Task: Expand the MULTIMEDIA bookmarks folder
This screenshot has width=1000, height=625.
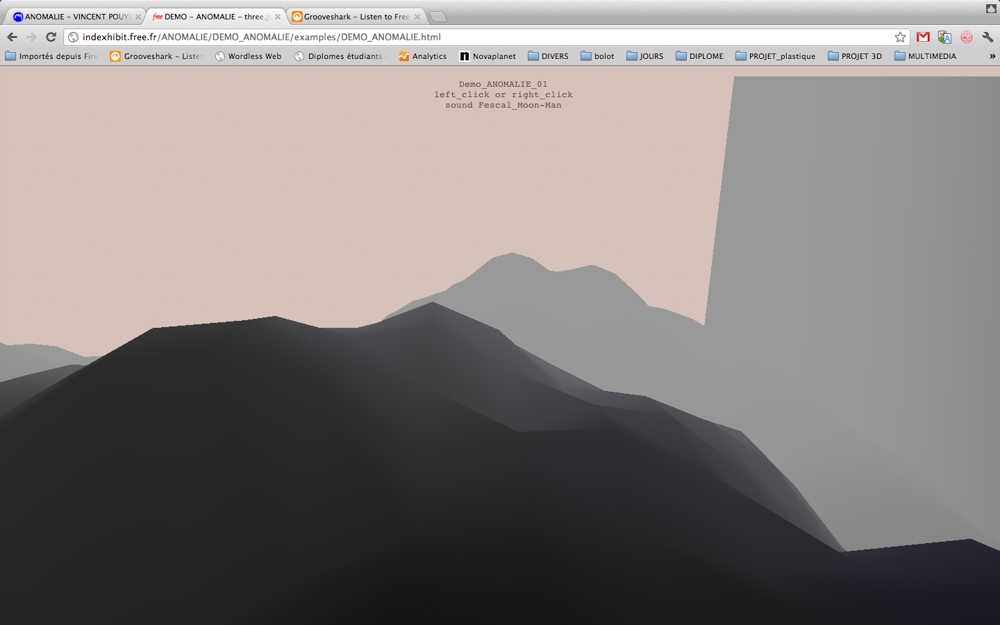Action: click(924, 57)
